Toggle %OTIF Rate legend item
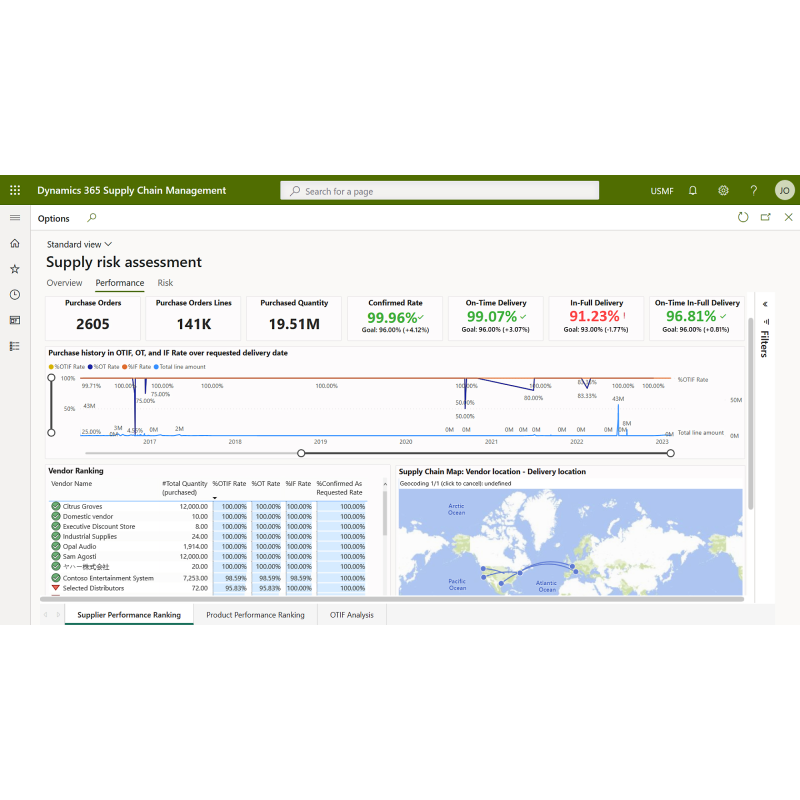Image resolution: width=800 pixels, height=800 pixels. 67,367
